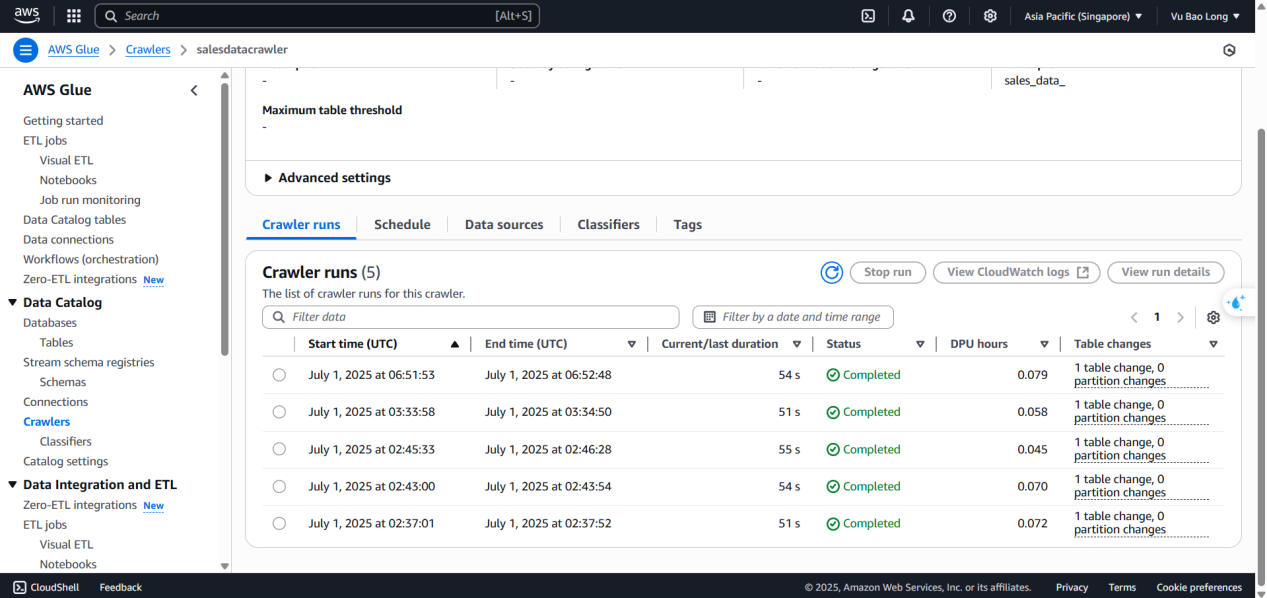Click the top Search bar
Viewport: 1267px width, 598px height.
318,16
